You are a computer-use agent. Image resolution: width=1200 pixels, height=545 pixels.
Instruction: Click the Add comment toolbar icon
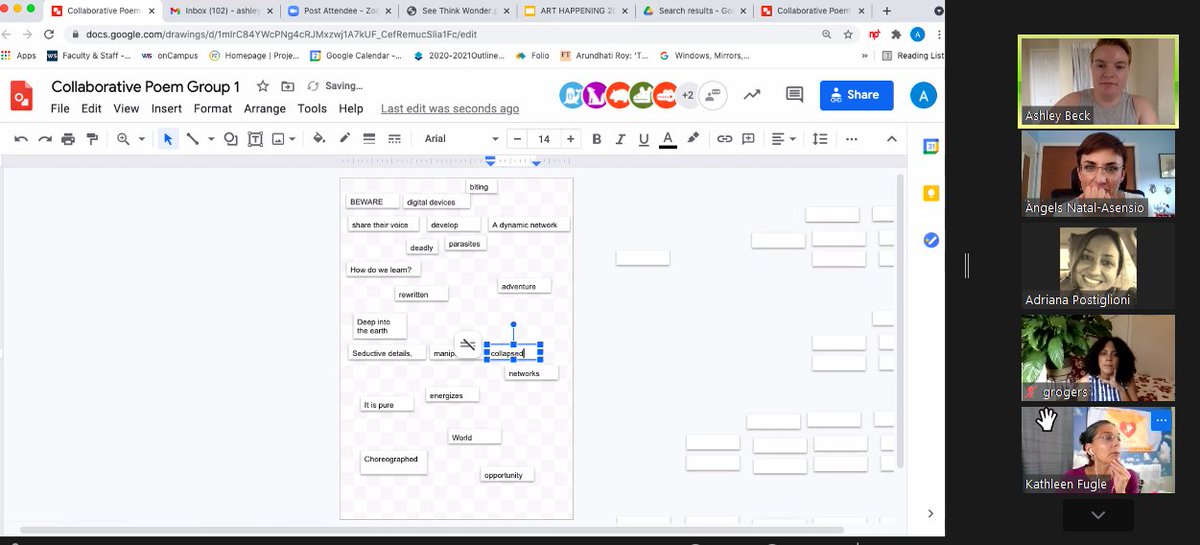coord(748,139)
